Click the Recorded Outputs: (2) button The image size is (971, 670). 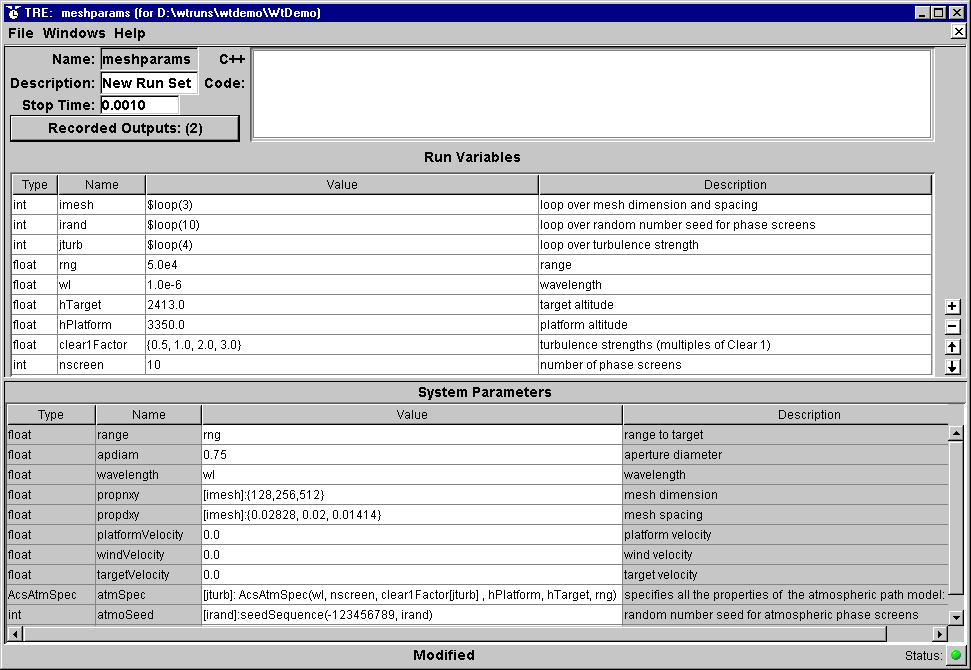(x=125, y=128)
